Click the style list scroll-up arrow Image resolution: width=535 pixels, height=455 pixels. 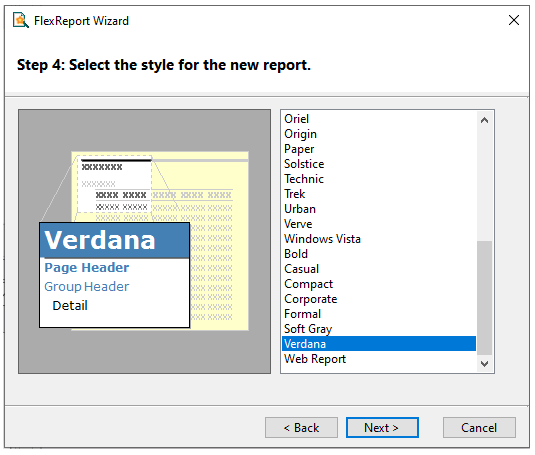pos(484,120)
